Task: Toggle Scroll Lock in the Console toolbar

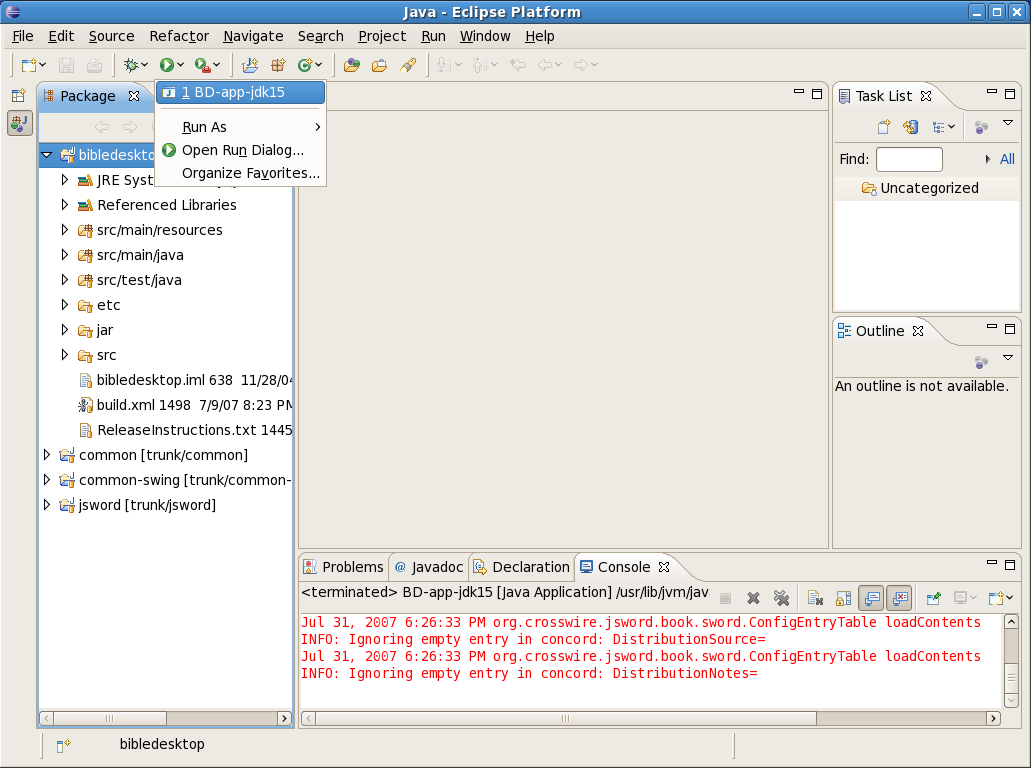Action: click(843, 598)
